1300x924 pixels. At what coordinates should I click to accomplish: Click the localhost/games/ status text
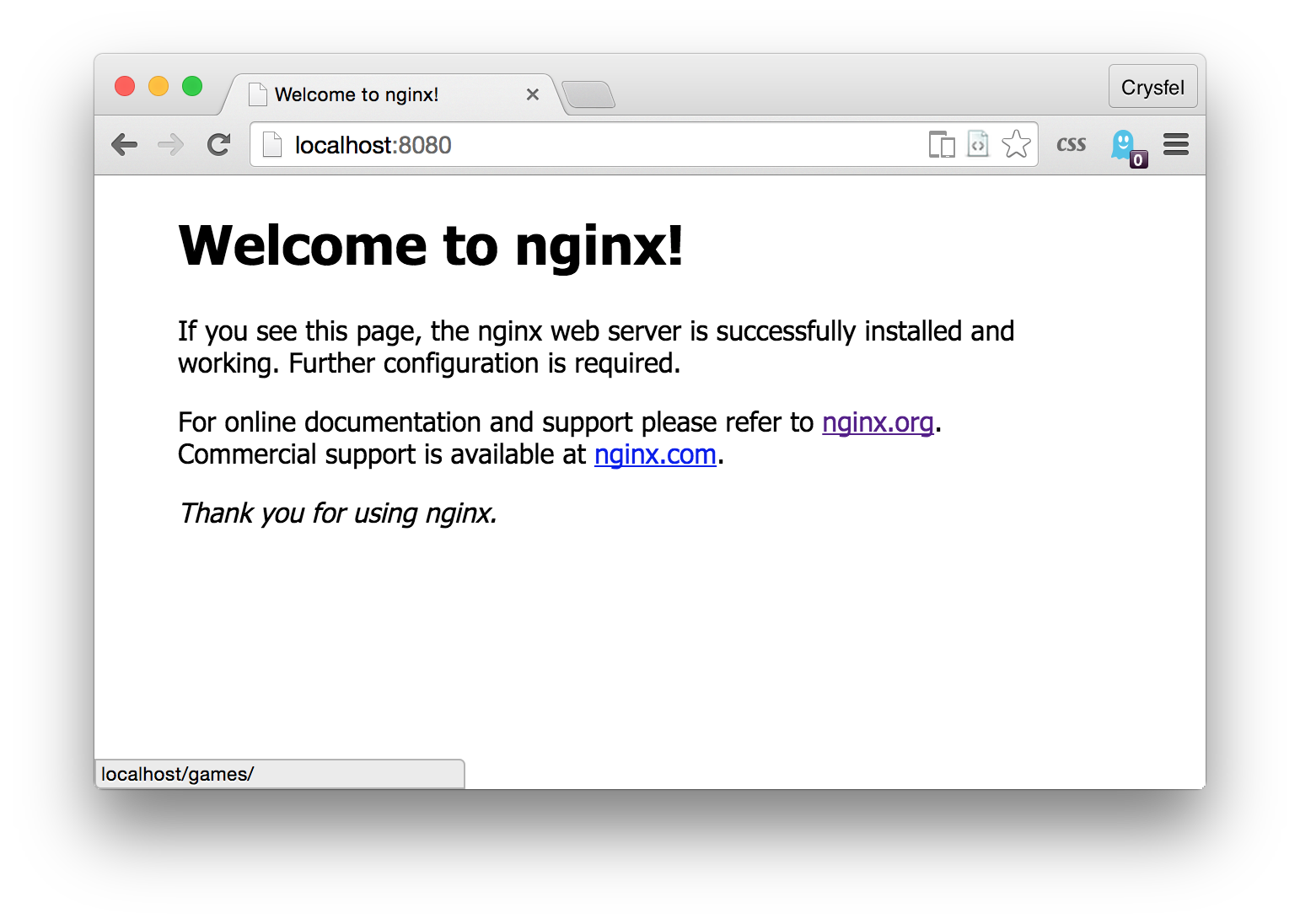(177, 774)
